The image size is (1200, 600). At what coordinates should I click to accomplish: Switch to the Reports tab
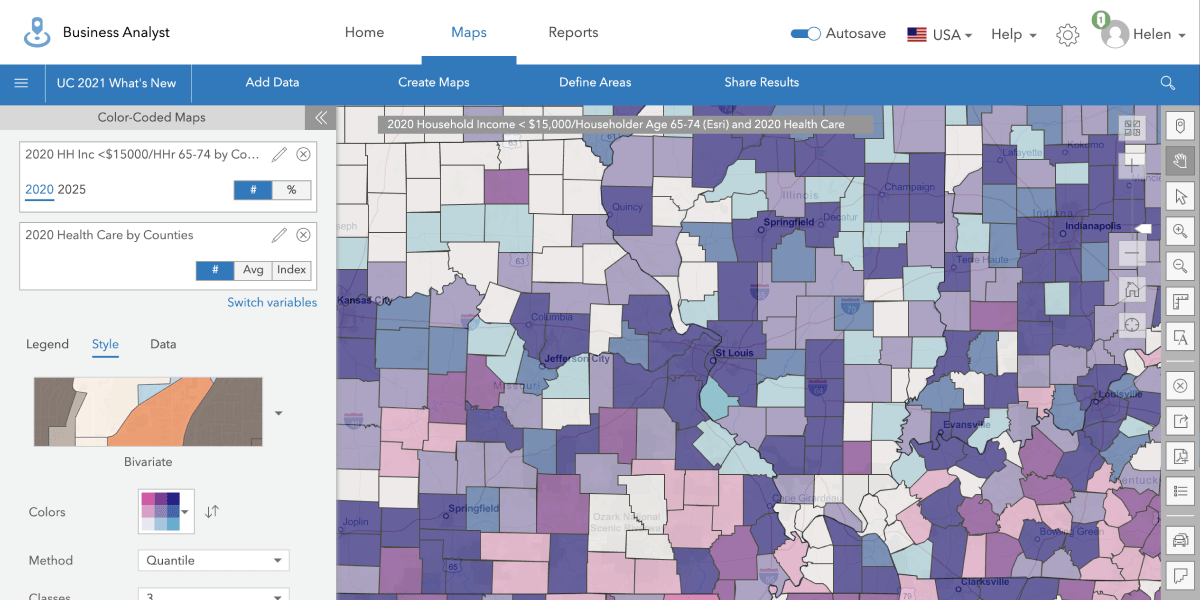coord(573,32)
